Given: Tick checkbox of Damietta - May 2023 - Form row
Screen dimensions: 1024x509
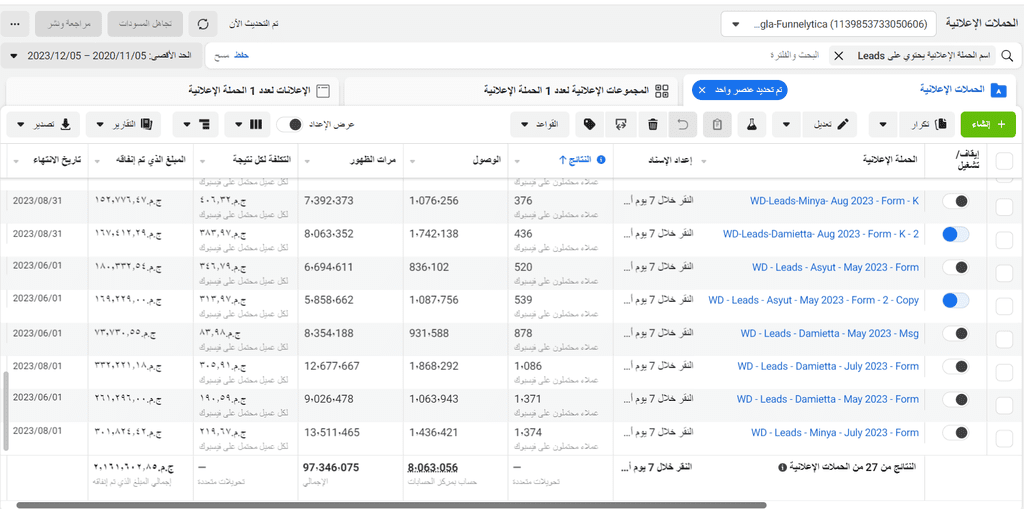Looking at the screenshot, I should (x=1004, y=405).
